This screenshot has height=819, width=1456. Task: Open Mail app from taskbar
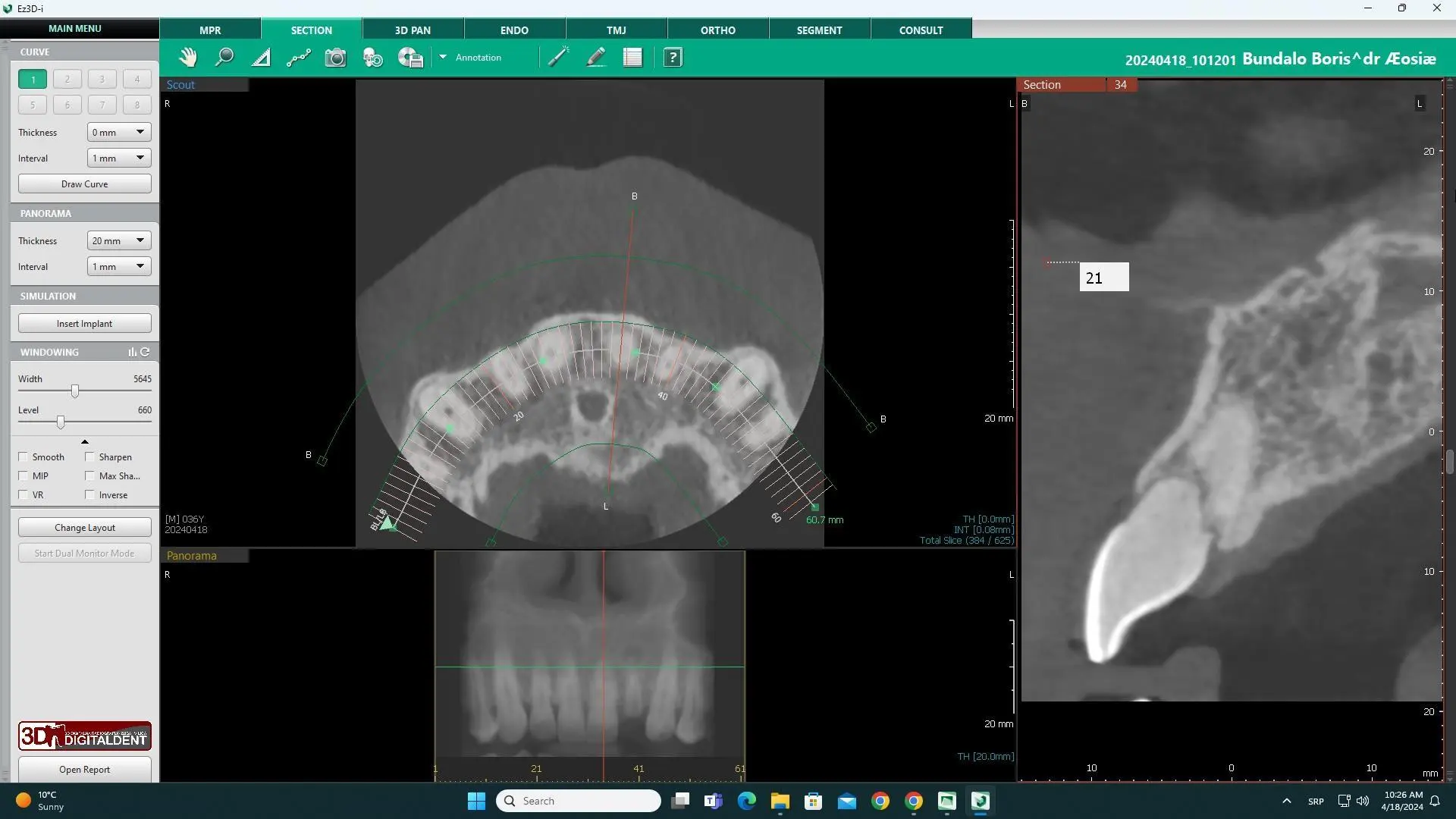(847, 801)
